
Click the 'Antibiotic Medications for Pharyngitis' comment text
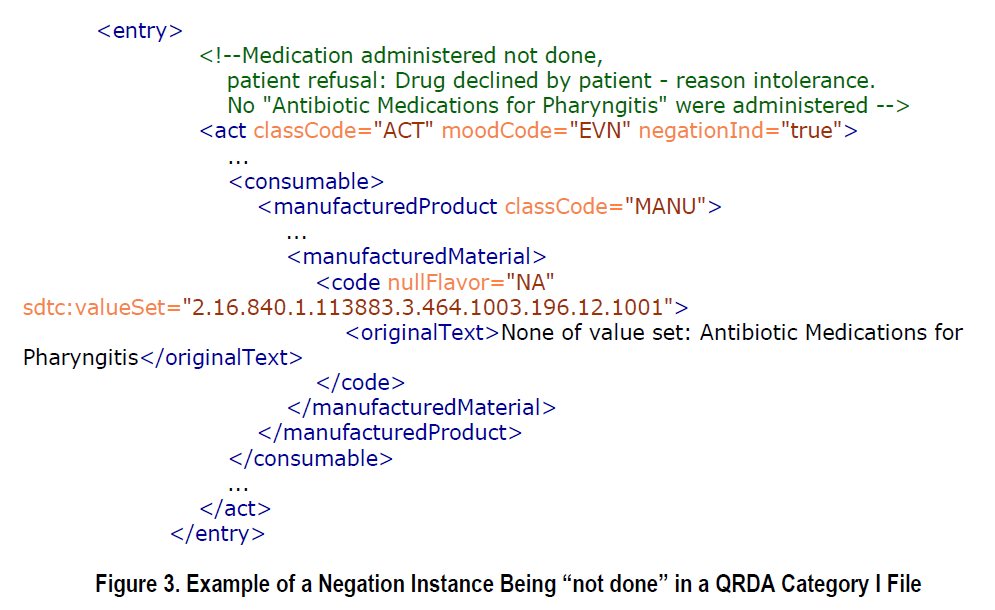tap(465, 105)
